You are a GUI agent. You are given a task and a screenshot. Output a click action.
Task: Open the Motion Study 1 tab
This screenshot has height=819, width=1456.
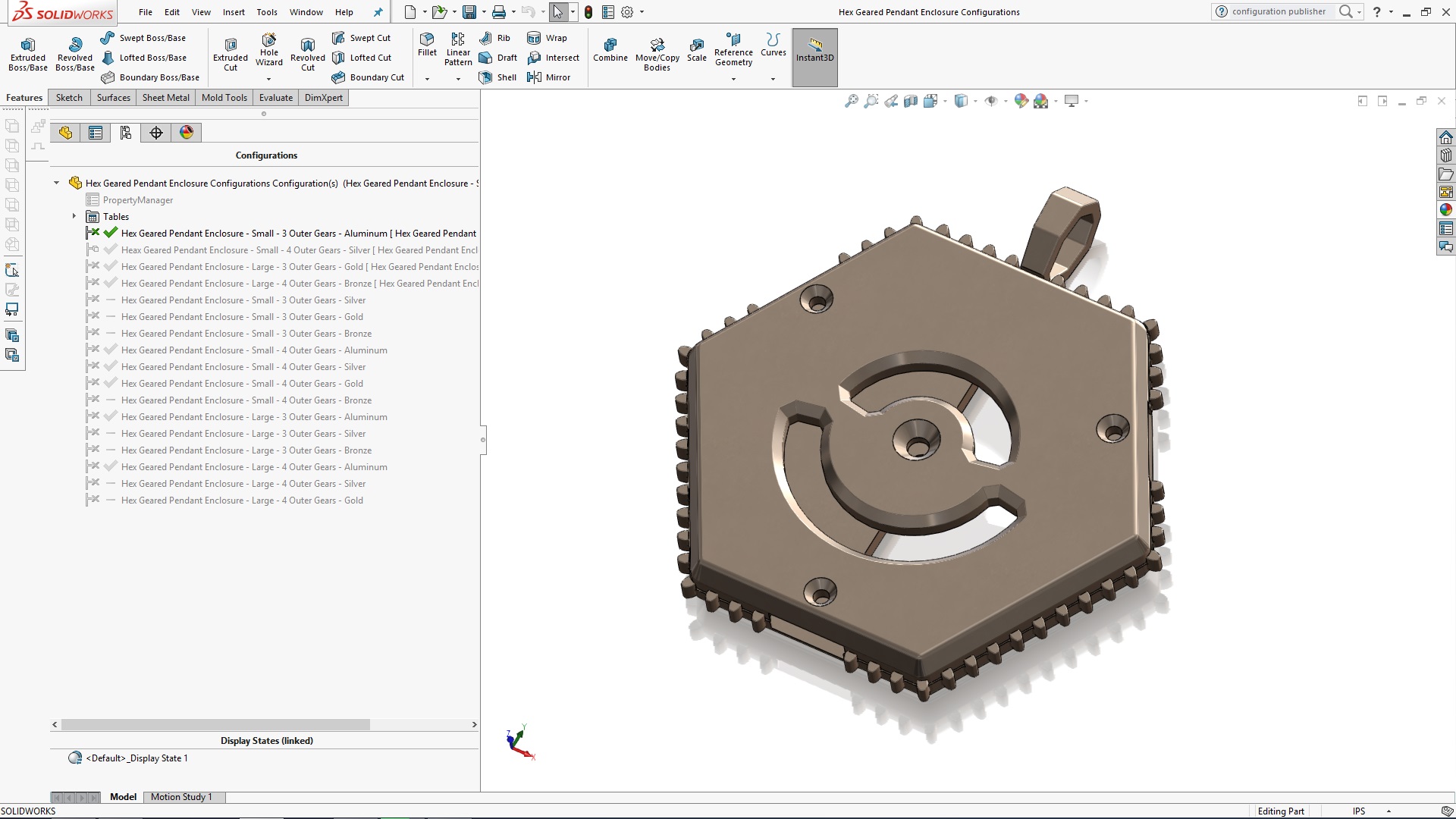tap(181, 796)
